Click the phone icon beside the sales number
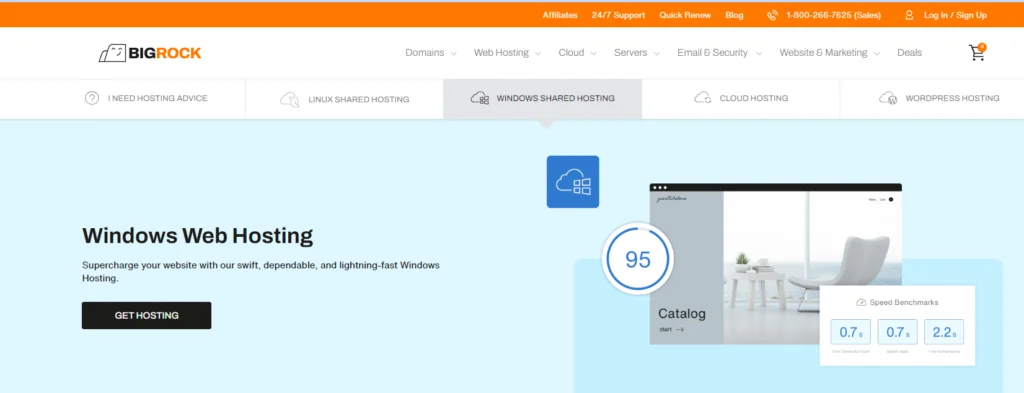 (x=773, y=15)
